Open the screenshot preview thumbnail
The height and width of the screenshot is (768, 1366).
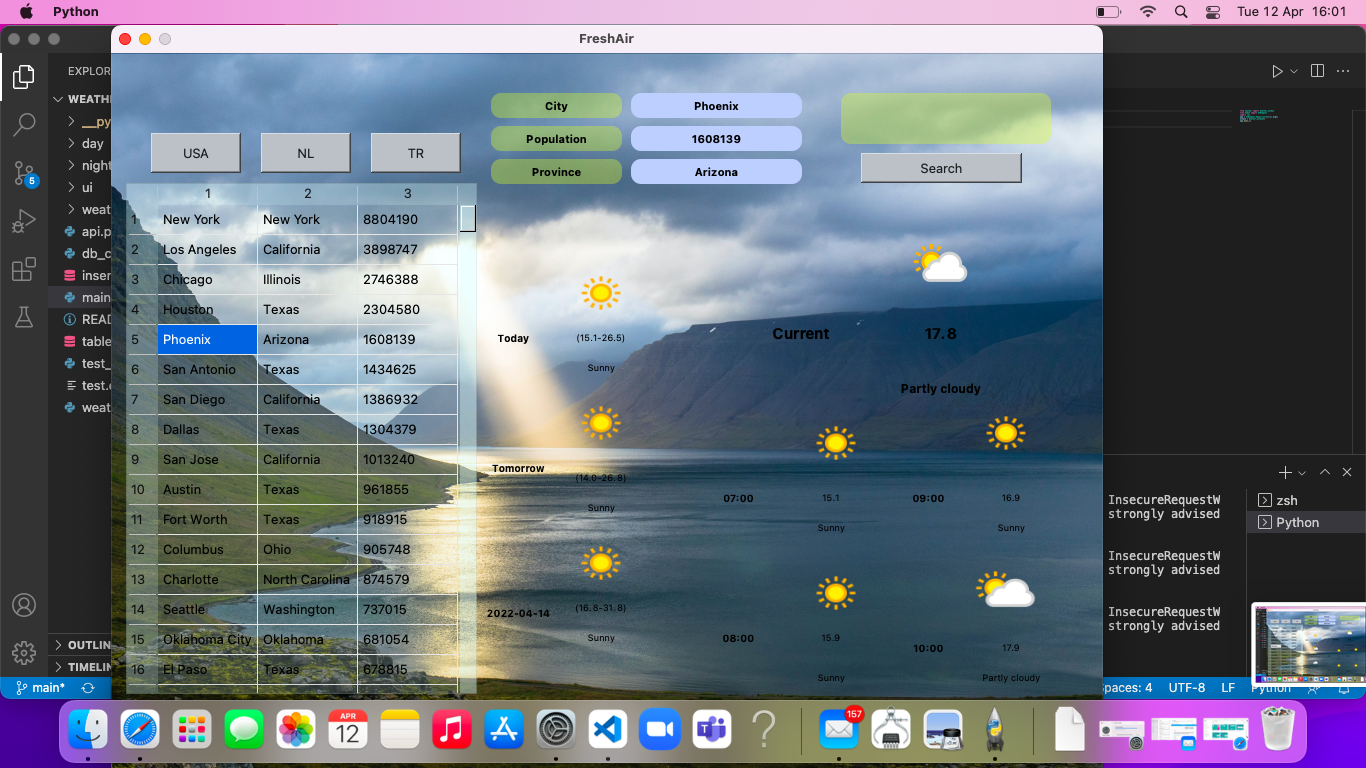1309,644
